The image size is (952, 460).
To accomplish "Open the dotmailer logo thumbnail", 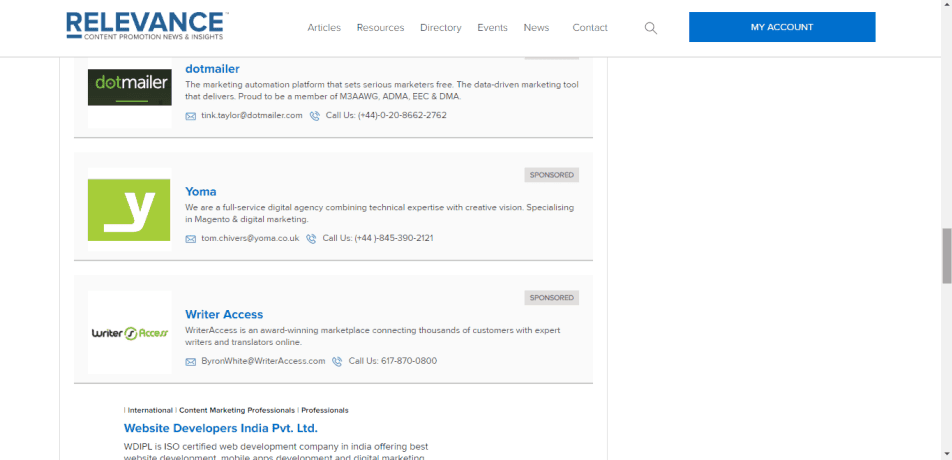I will pyautogui.click(x=129, y=87).
